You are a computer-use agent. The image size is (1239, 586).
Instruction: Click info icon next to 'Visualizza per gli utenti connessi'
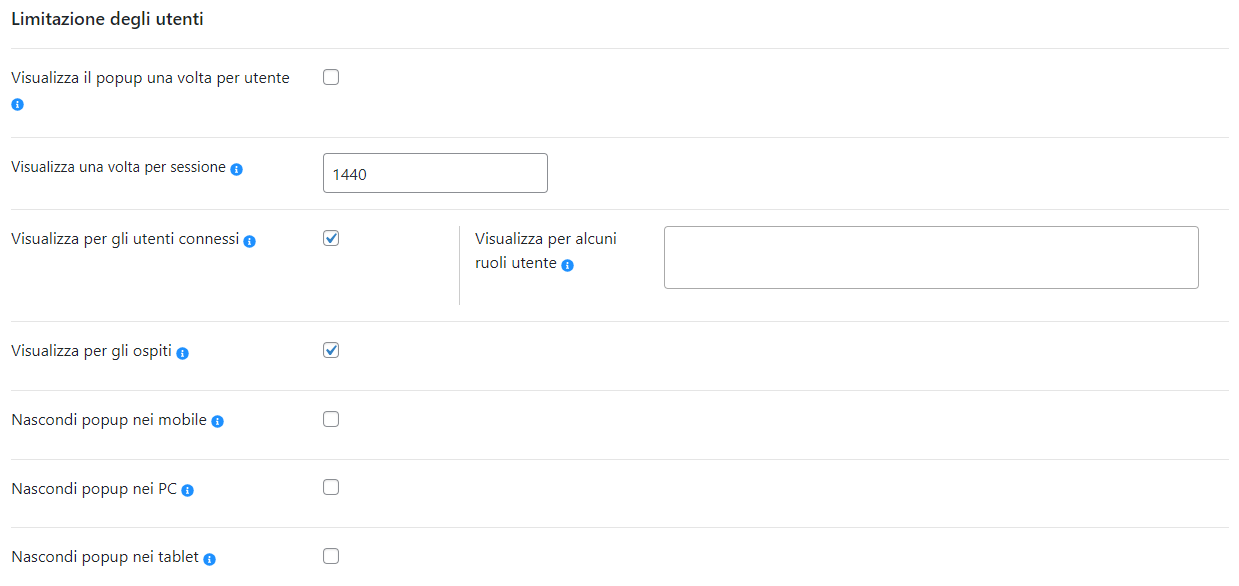(x=250, y=241)
